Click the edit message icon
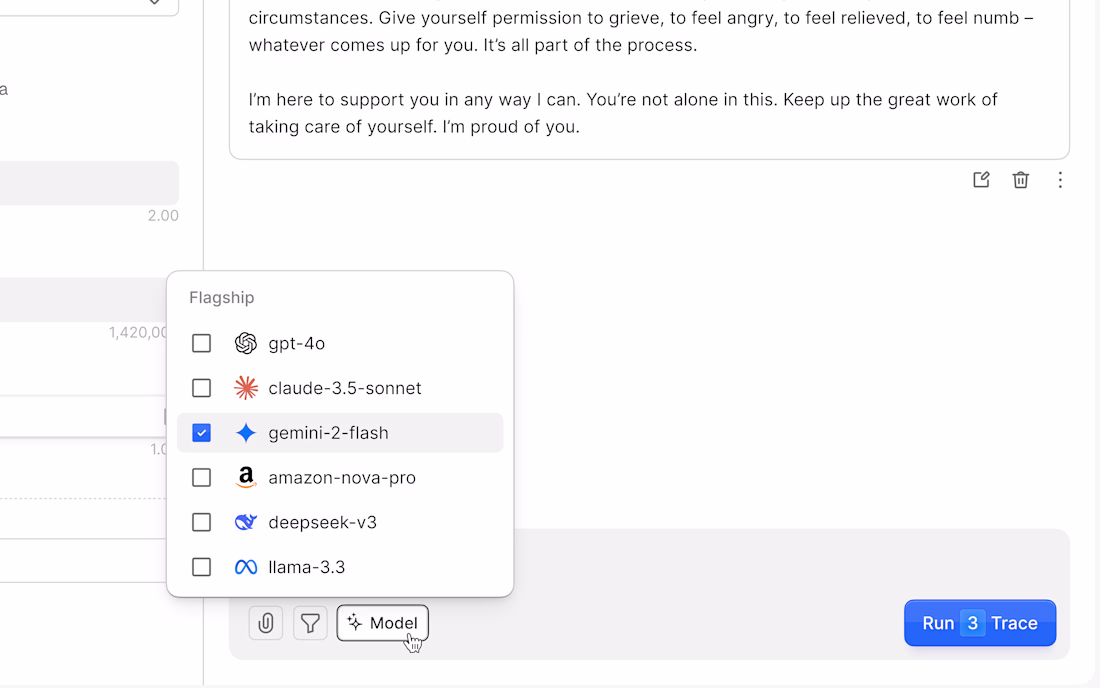The width and height of the screenshot is (1100, 688). (x=981, y=180)
